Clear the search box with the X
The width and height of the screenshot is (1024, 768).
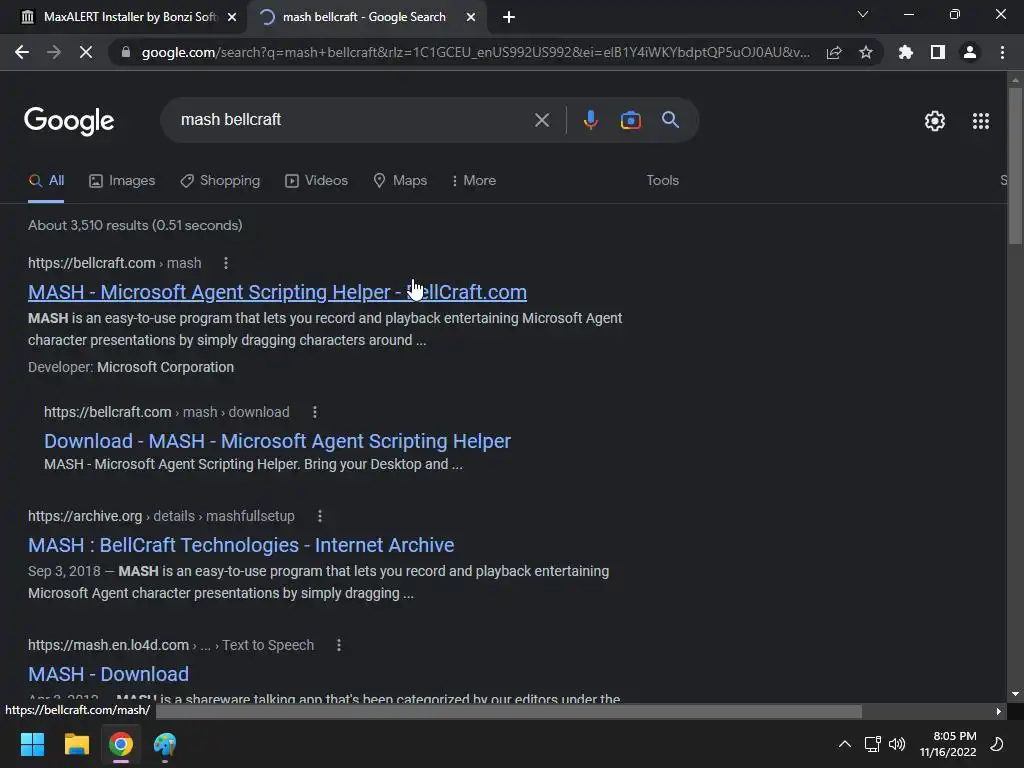click(542, 120)
